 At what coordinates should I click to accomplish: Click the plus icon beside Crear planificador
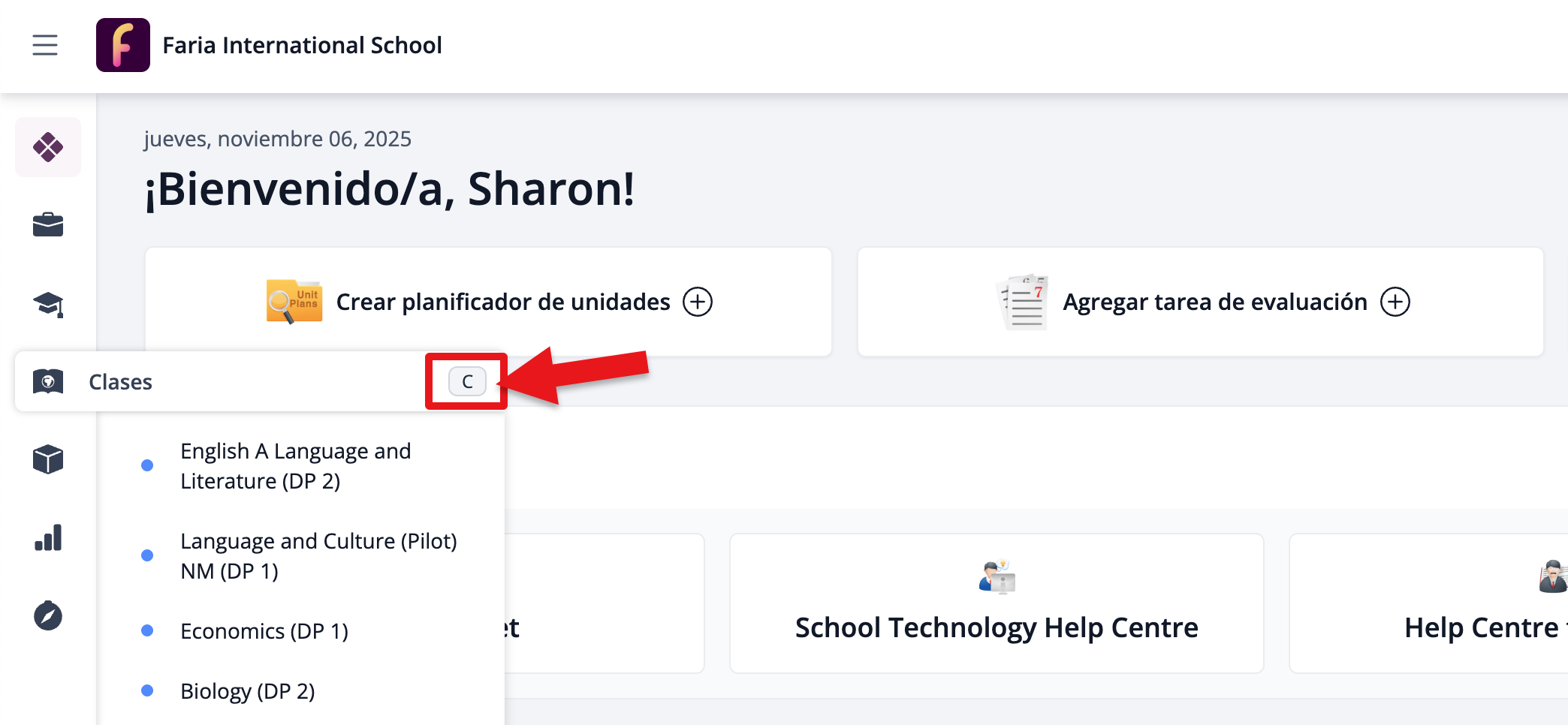(x=698, y=302)
